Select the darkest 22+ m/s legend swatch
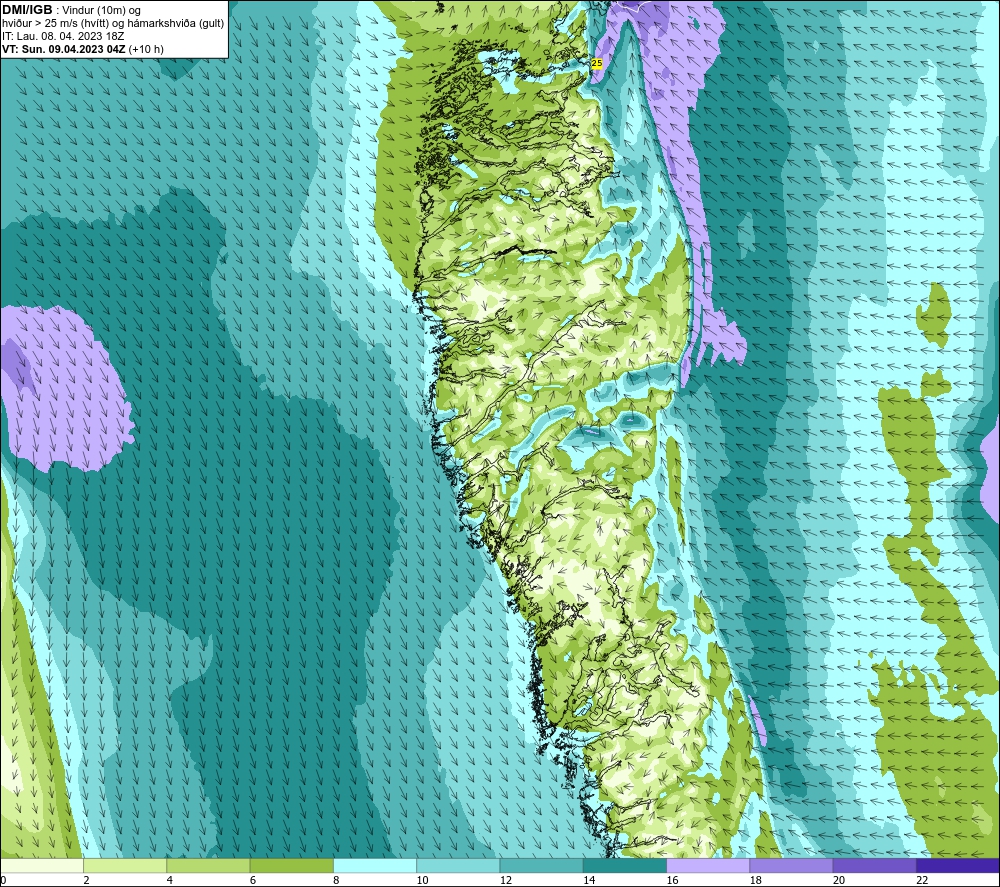The height and width of the screenshot is (887, 1000). click(x=958, y=866)
